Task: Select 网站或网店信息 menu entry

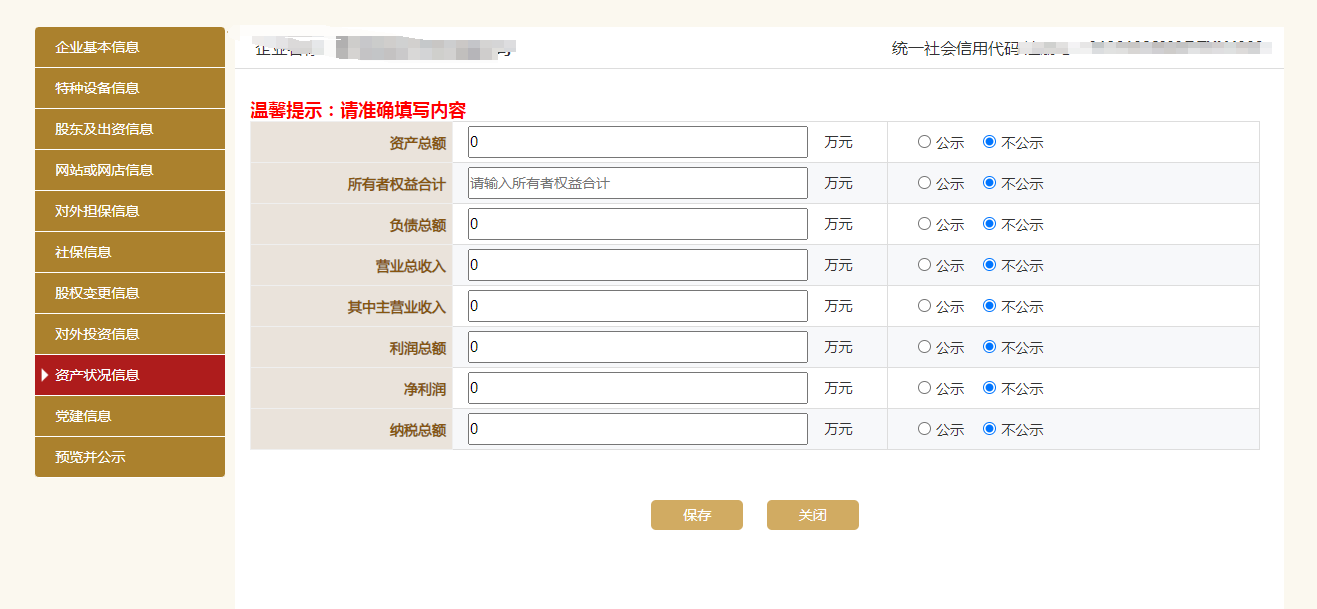Action: pos(130,170)
